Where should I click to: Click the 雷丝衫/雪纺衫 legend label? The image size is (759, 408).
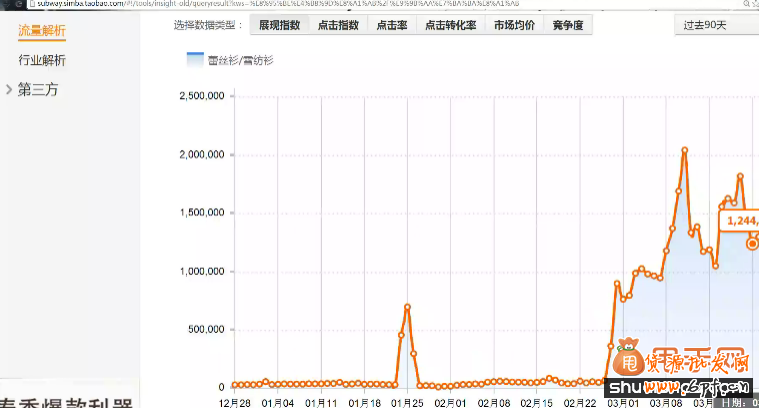240,61
